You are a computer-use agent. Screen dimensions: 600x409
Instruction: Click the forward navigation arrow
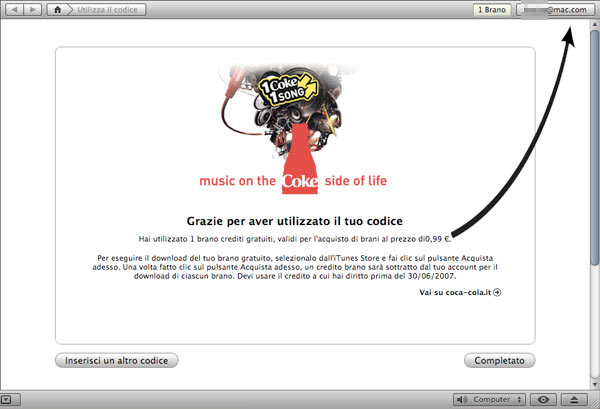coord(35,10)
